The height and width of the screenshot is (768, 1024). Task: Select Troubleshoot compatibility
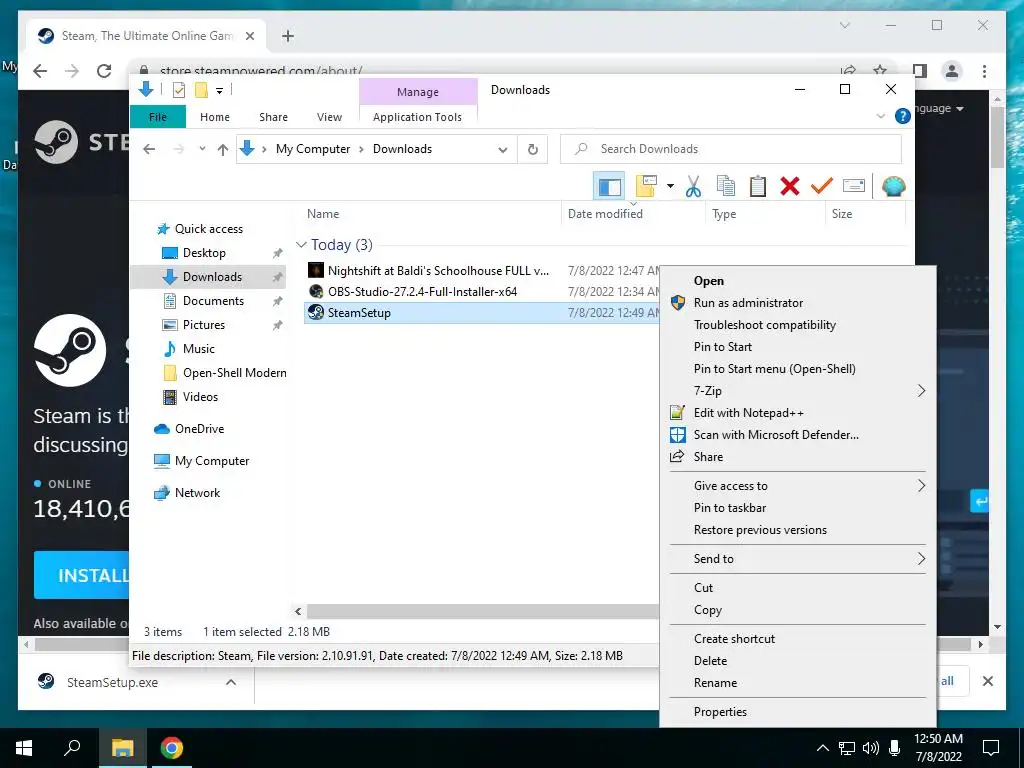pyautogui.click(x=798, y=325)
